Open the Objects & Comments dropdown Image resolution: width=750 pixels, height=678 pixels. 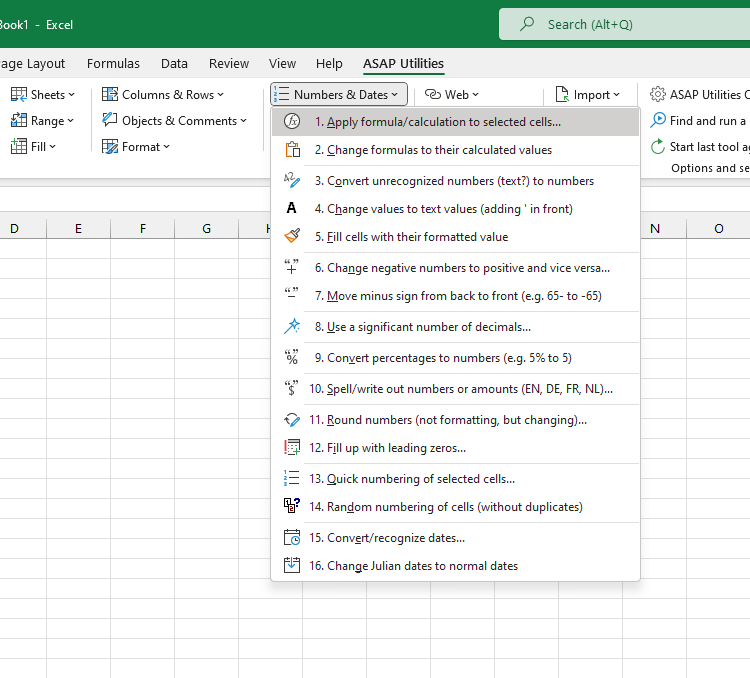175,121
